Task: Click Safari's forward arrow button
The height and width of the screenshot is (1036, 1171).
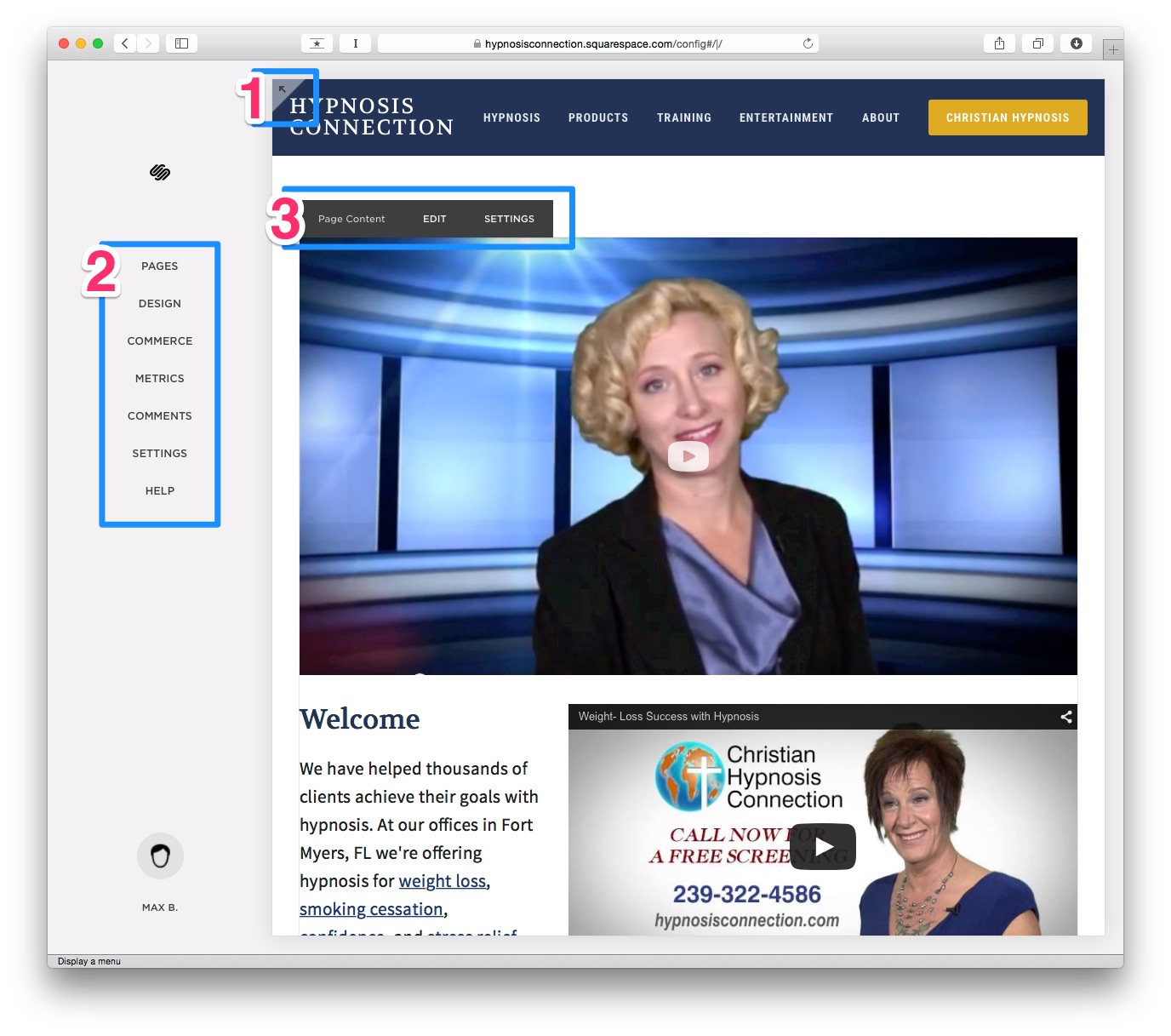Action: pos(148,43)
